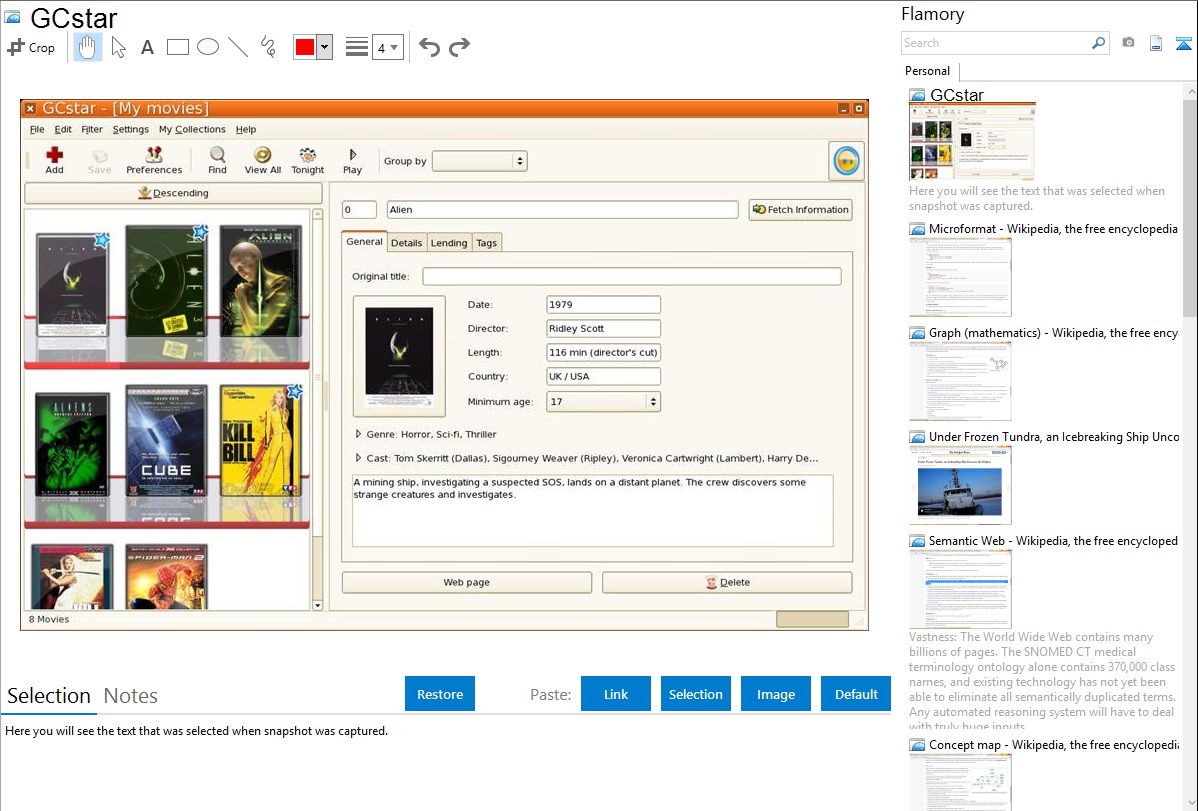Open the Concept map snapshot title

coord(1054,744)
